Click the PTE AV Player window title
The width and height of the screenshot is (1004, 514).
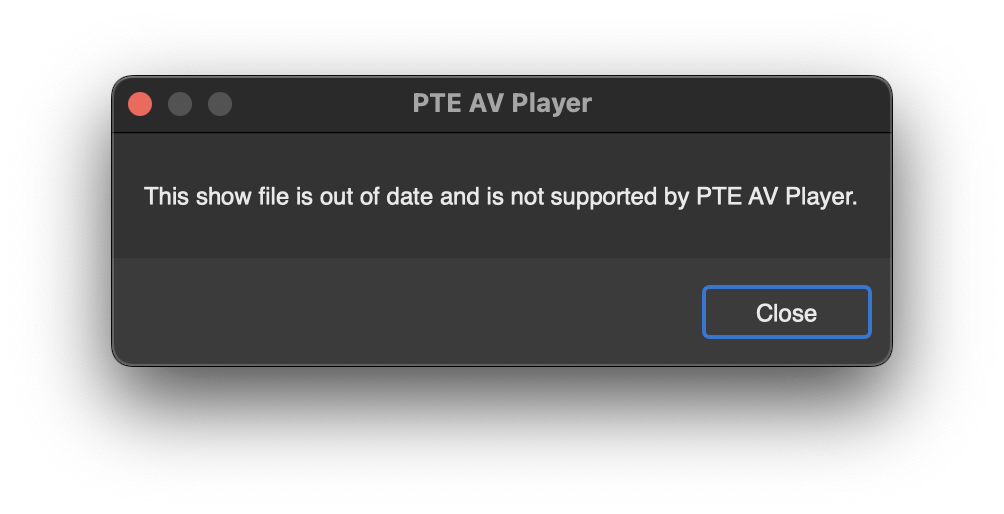click(502, 104)
